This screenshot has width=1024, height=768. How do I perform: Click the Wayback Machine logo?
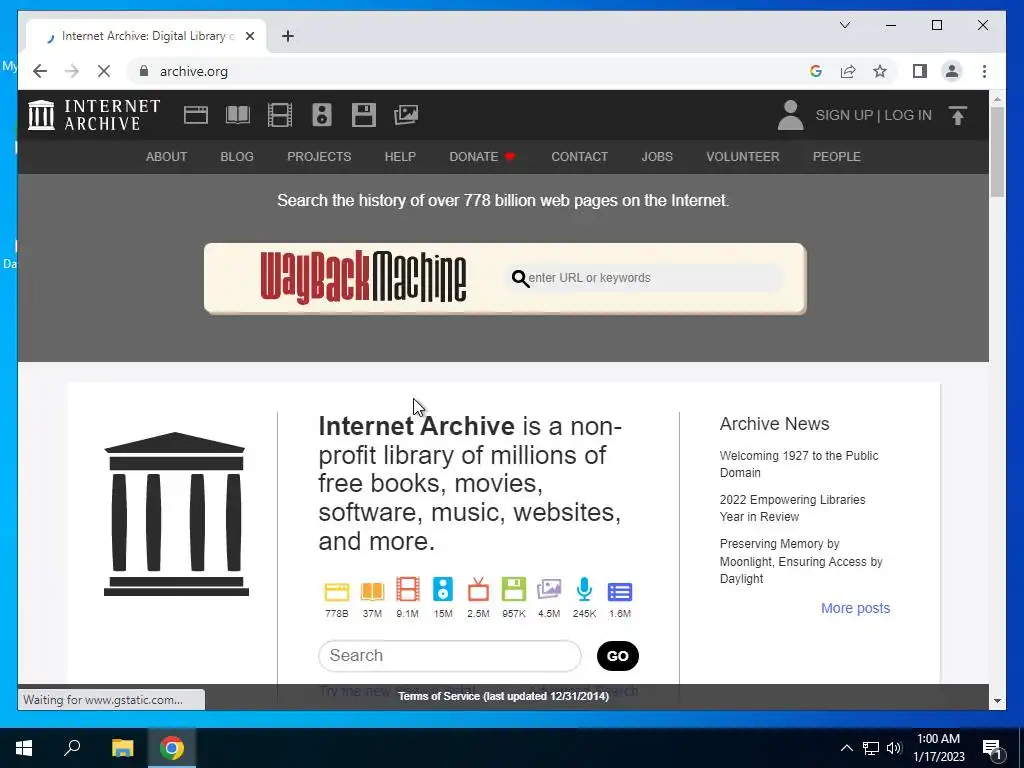pyautogui.click(x=363, y=278)
